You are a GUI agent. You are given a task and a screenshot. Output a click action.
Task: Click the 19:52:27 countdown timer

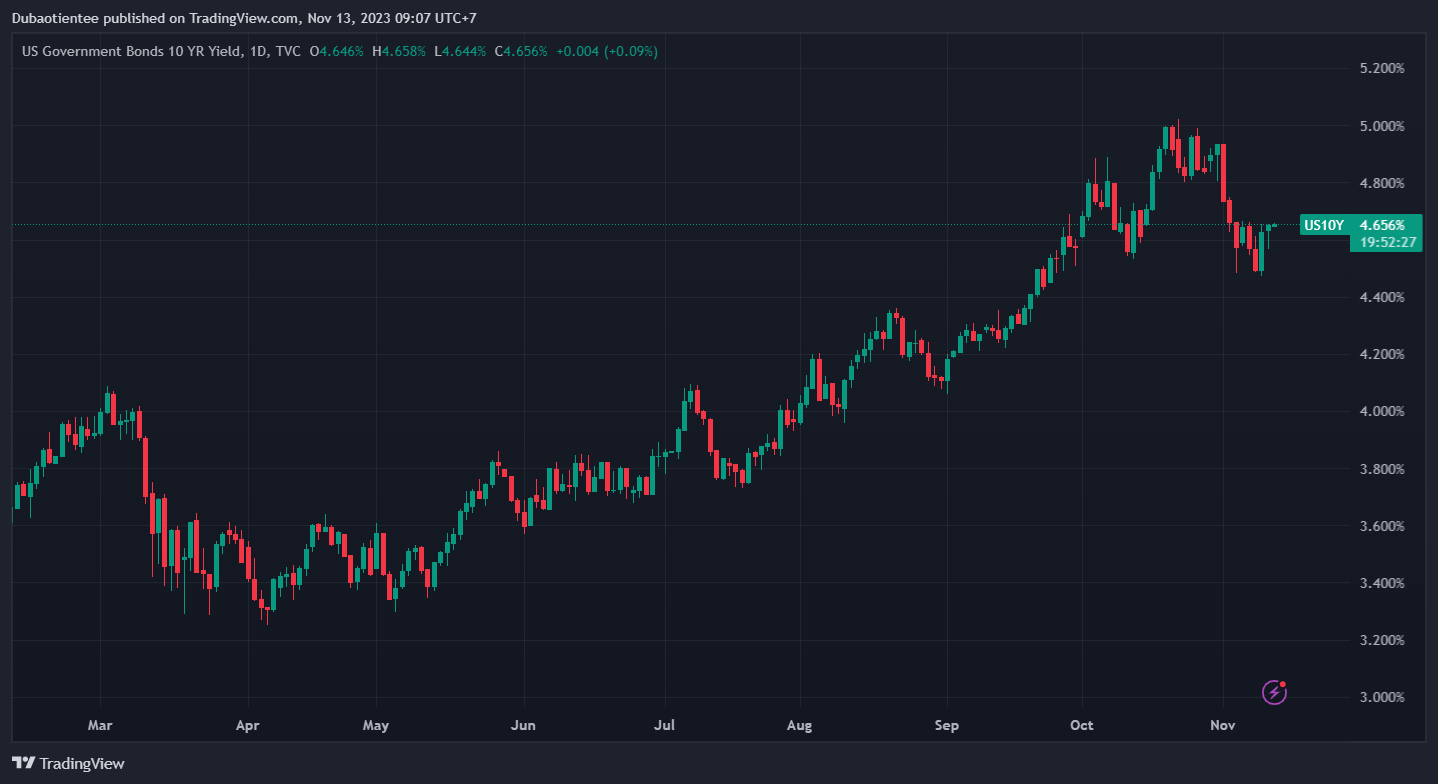1389,242
